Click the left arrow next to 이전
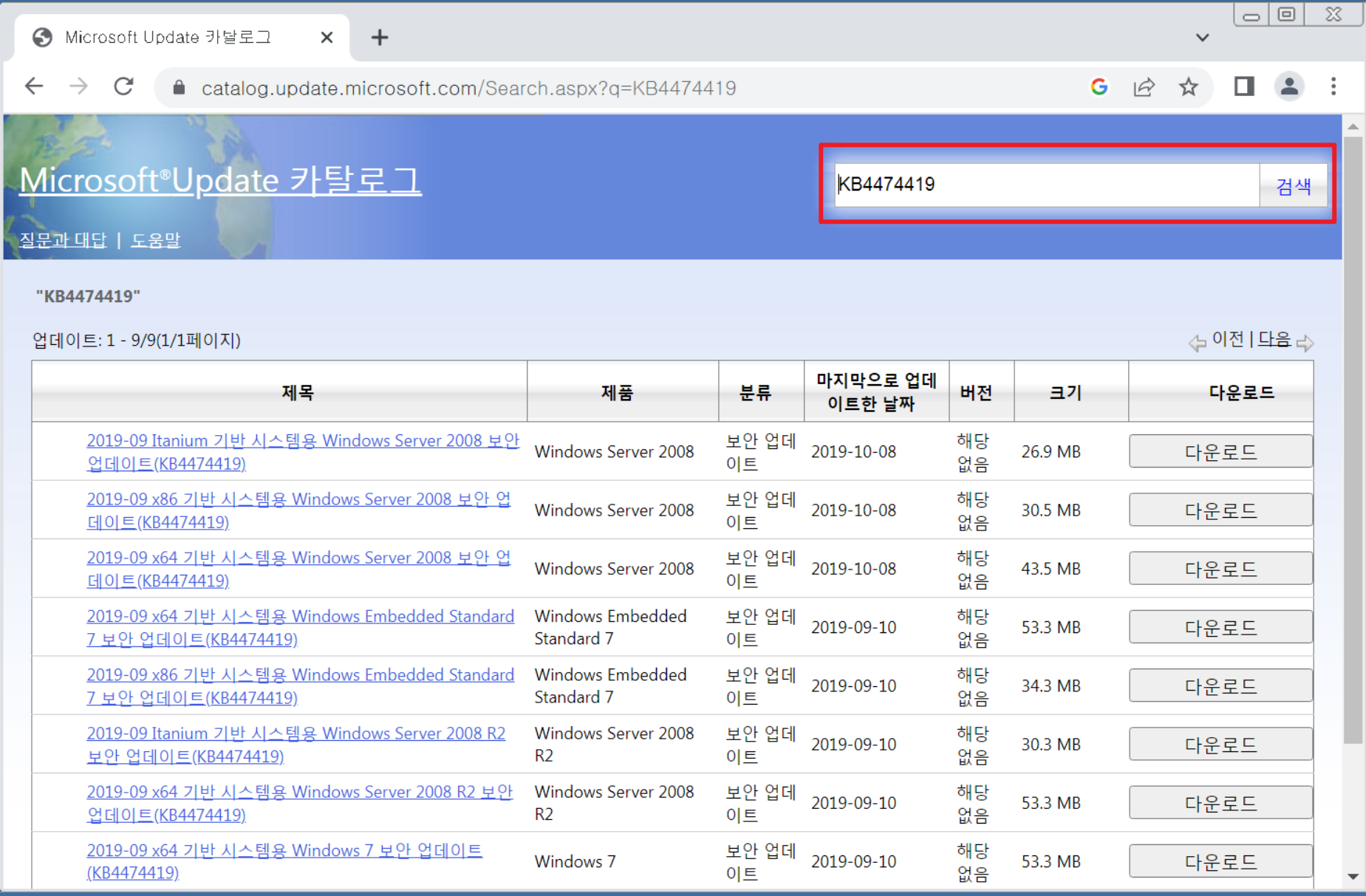 [1197, 343]
